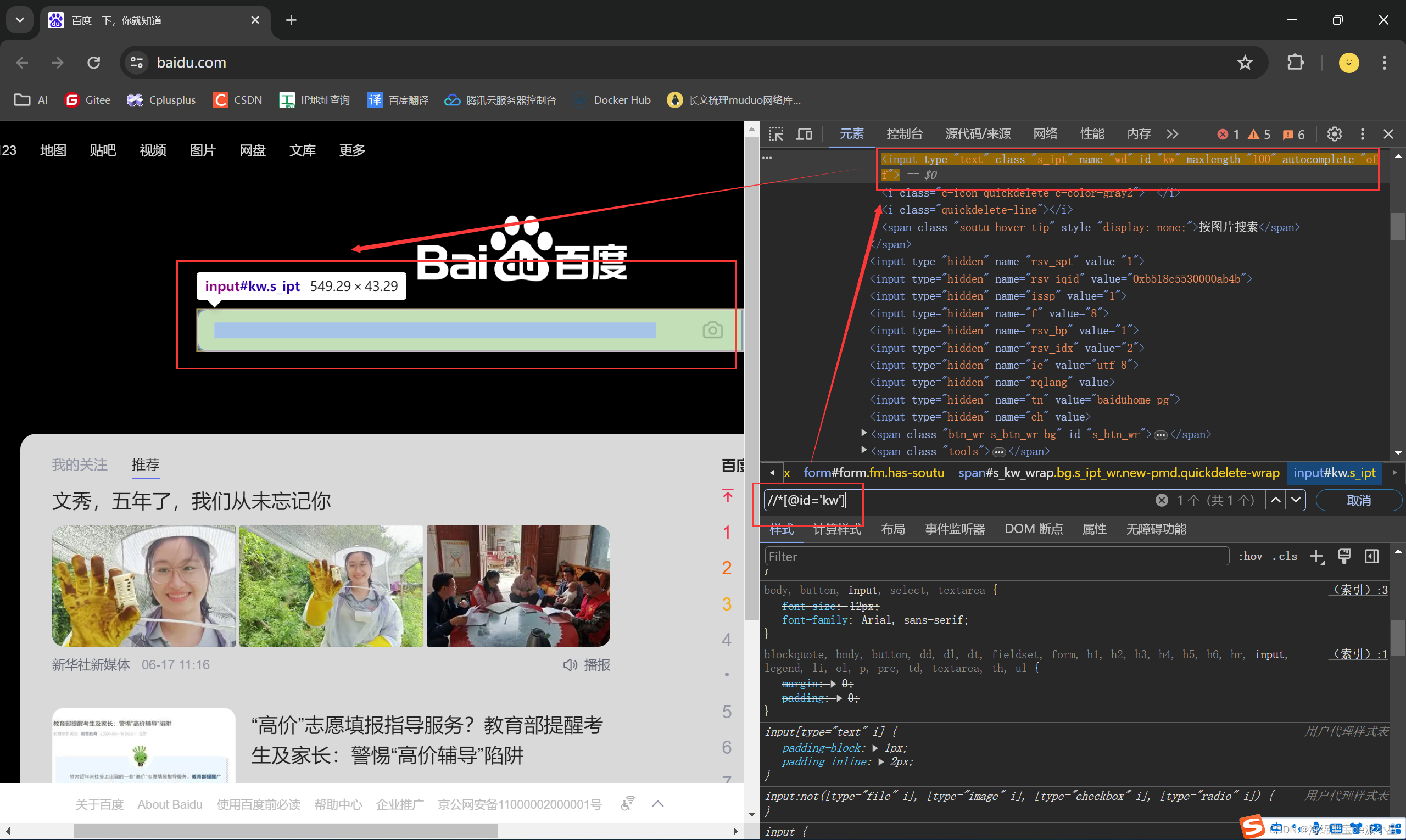This screenshot has height=840, width=1406.
Task: Switch to the 内存 tab
Action: point(1139,134)
